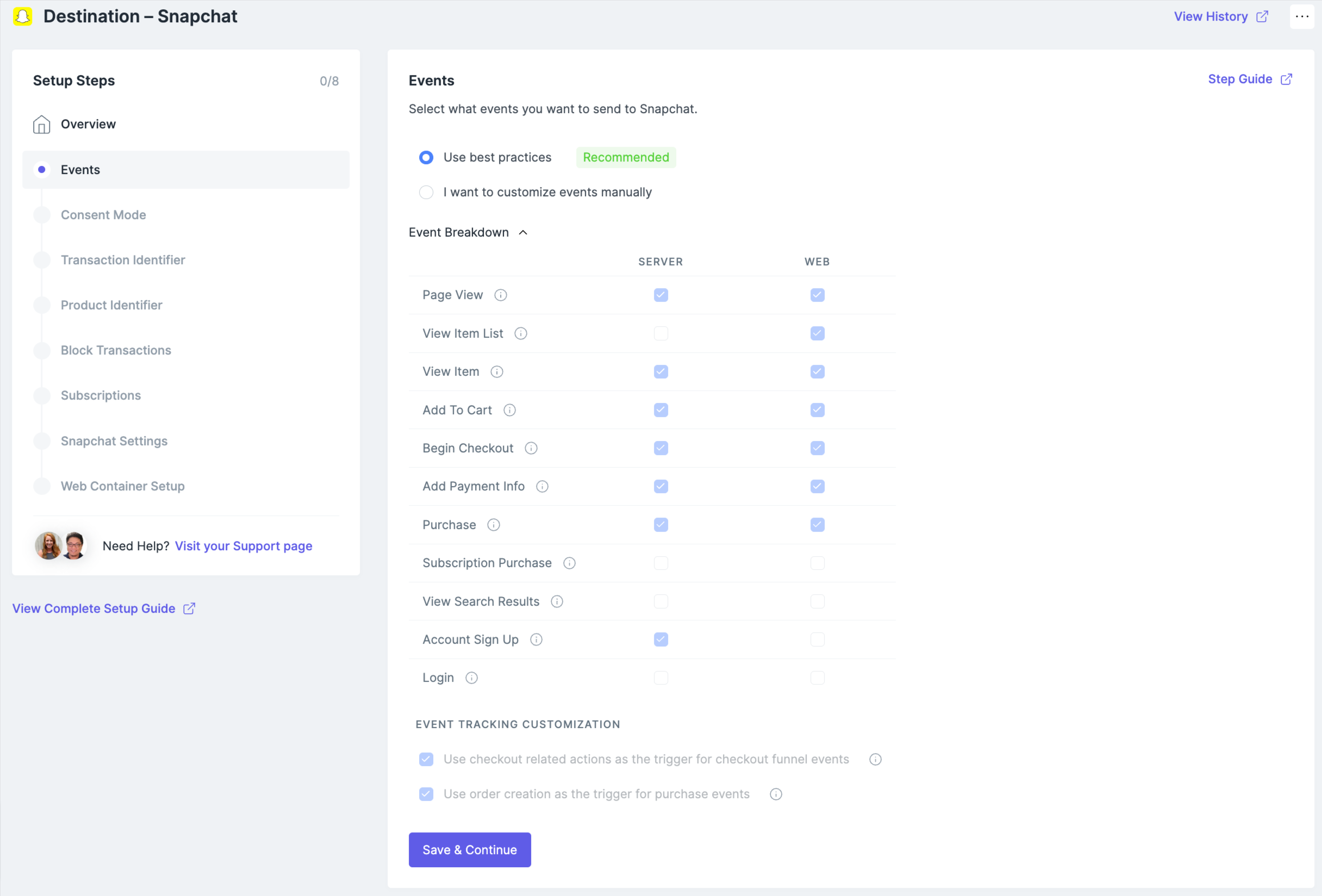Click info icon for purchase events trigger
The image size is (1322, 896).
pos(776,794)
